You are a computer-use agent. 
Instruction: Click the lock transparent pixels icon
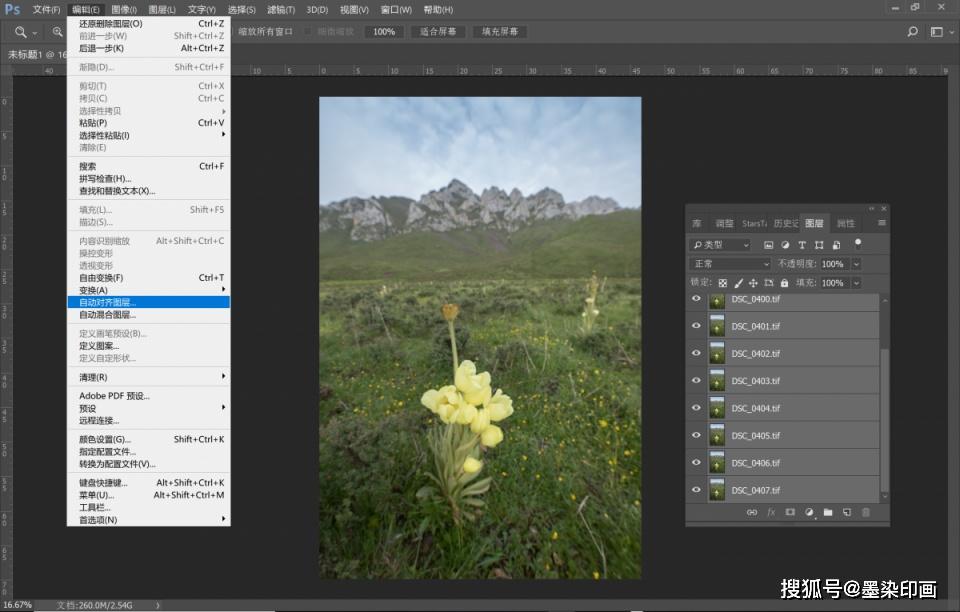tap(722, 283)
